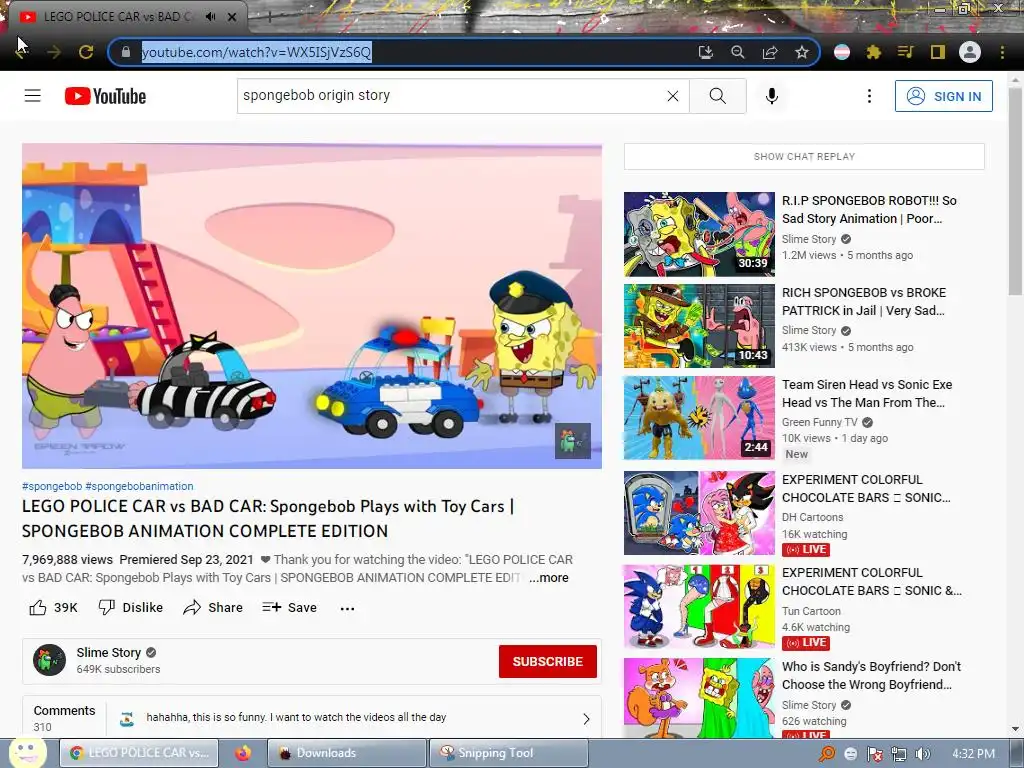This screenshot has height=768, width=1024.
Task: Open Who is Sandy's Boyfriend video title
Action: tap(872, 676)
